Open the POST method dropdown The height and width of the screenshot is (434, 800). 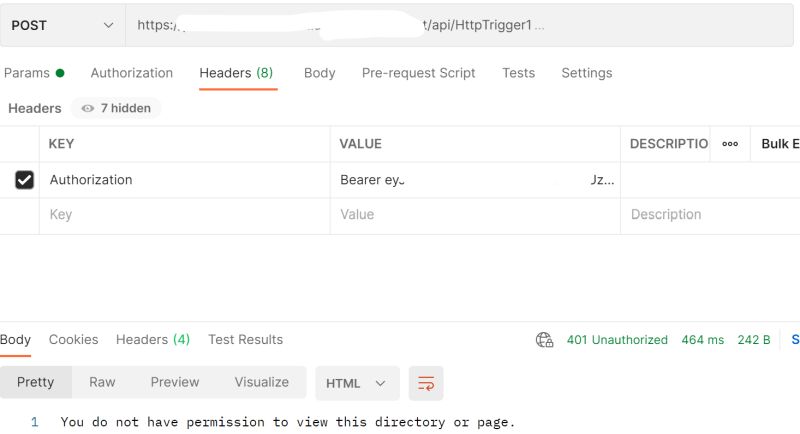[x=62, y=25]
